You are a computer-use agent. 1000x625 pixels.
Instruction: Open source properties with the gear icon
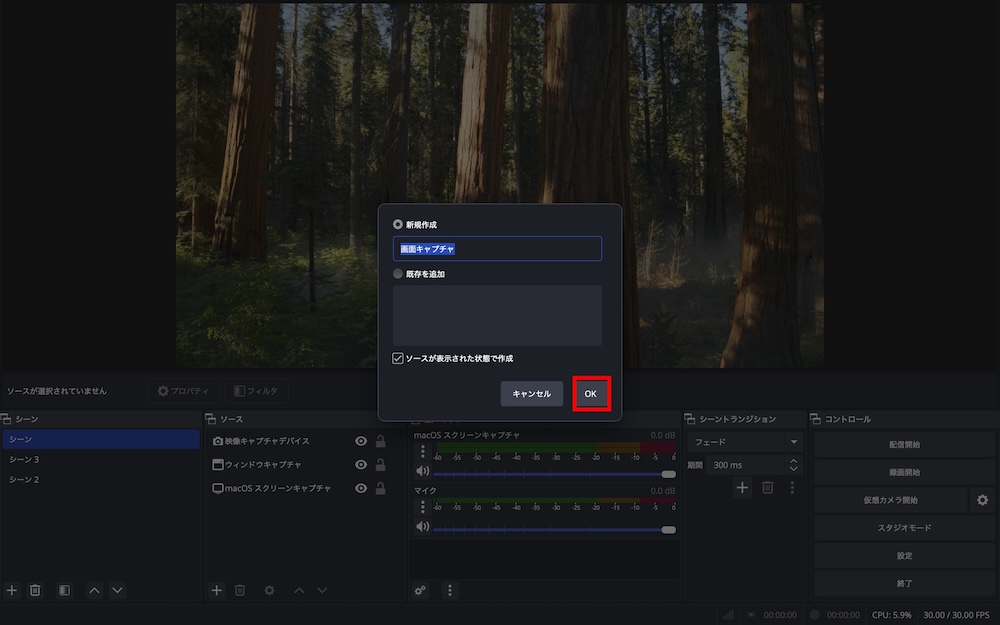tap(270, 591)
